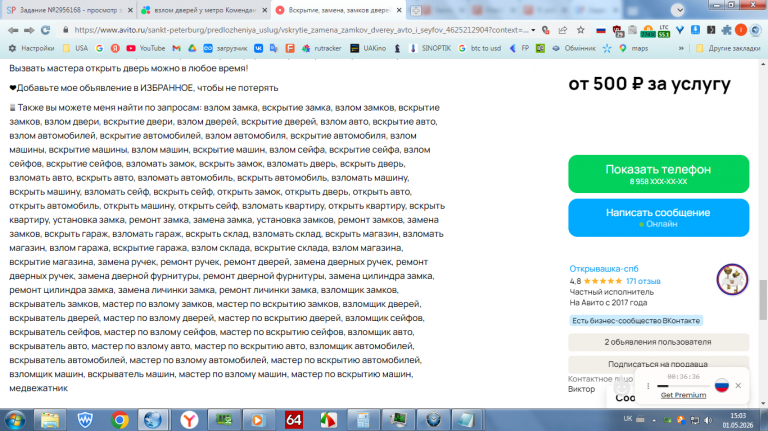Open the Gmail bookmark icon

(x=176, y=48)
